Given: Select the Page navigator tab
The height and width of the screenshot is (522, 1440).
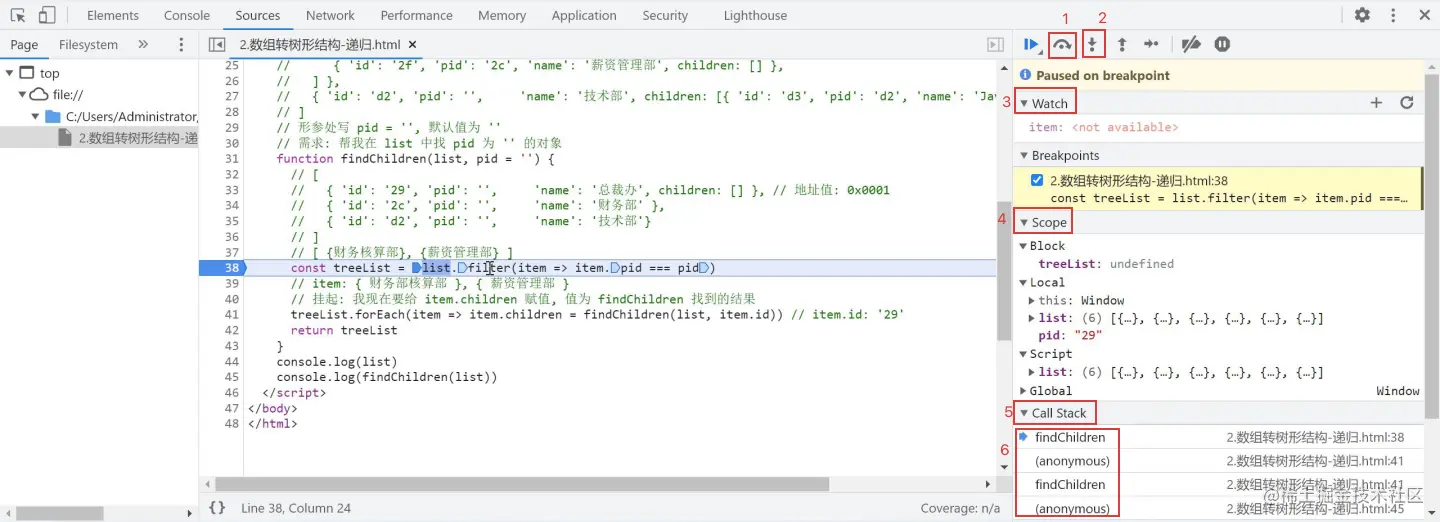Looking at the screenshot, I should click(x=24, y=45).
